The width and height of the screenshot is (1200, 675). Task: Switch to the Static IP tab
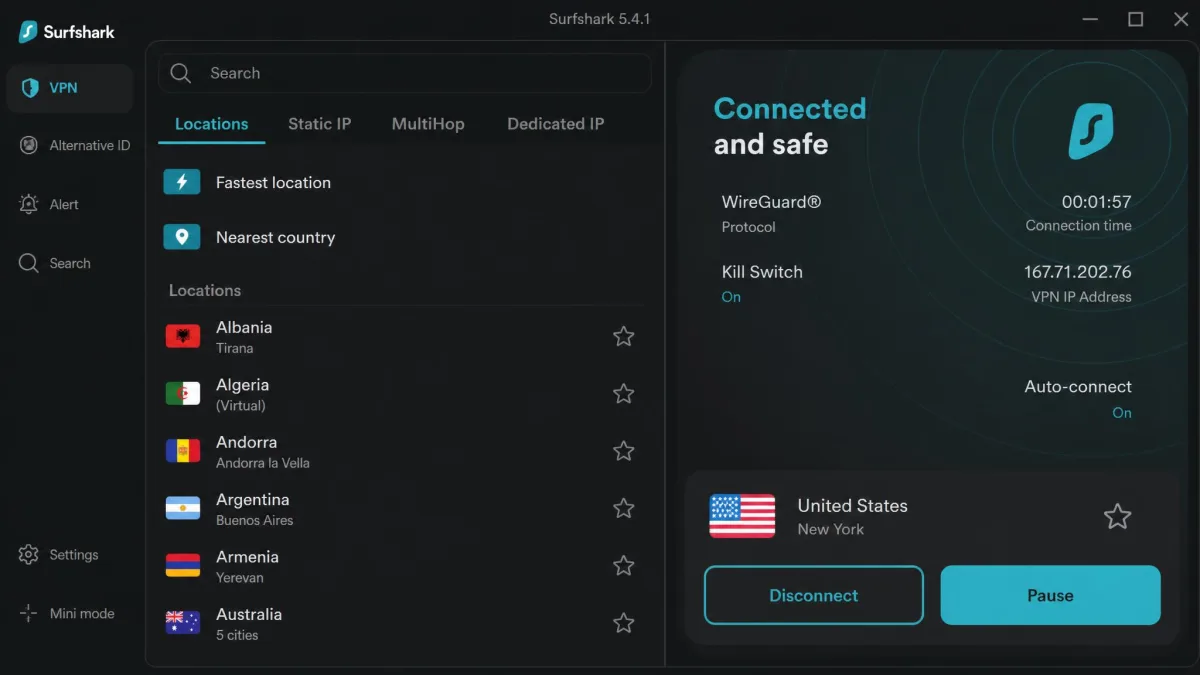pyautogui.click(x=320, y=124)
